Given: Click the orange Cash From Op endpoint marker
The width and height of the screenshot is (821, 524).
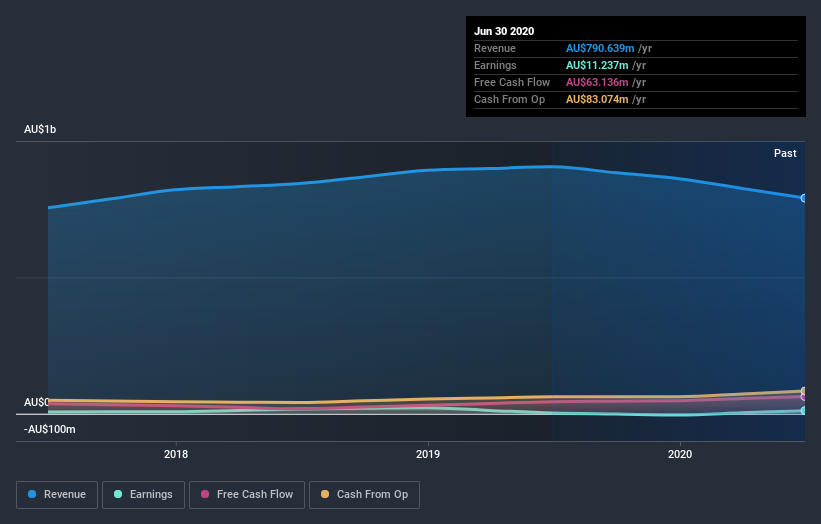Looking at the screenshot, I should [x=804, y=391].
